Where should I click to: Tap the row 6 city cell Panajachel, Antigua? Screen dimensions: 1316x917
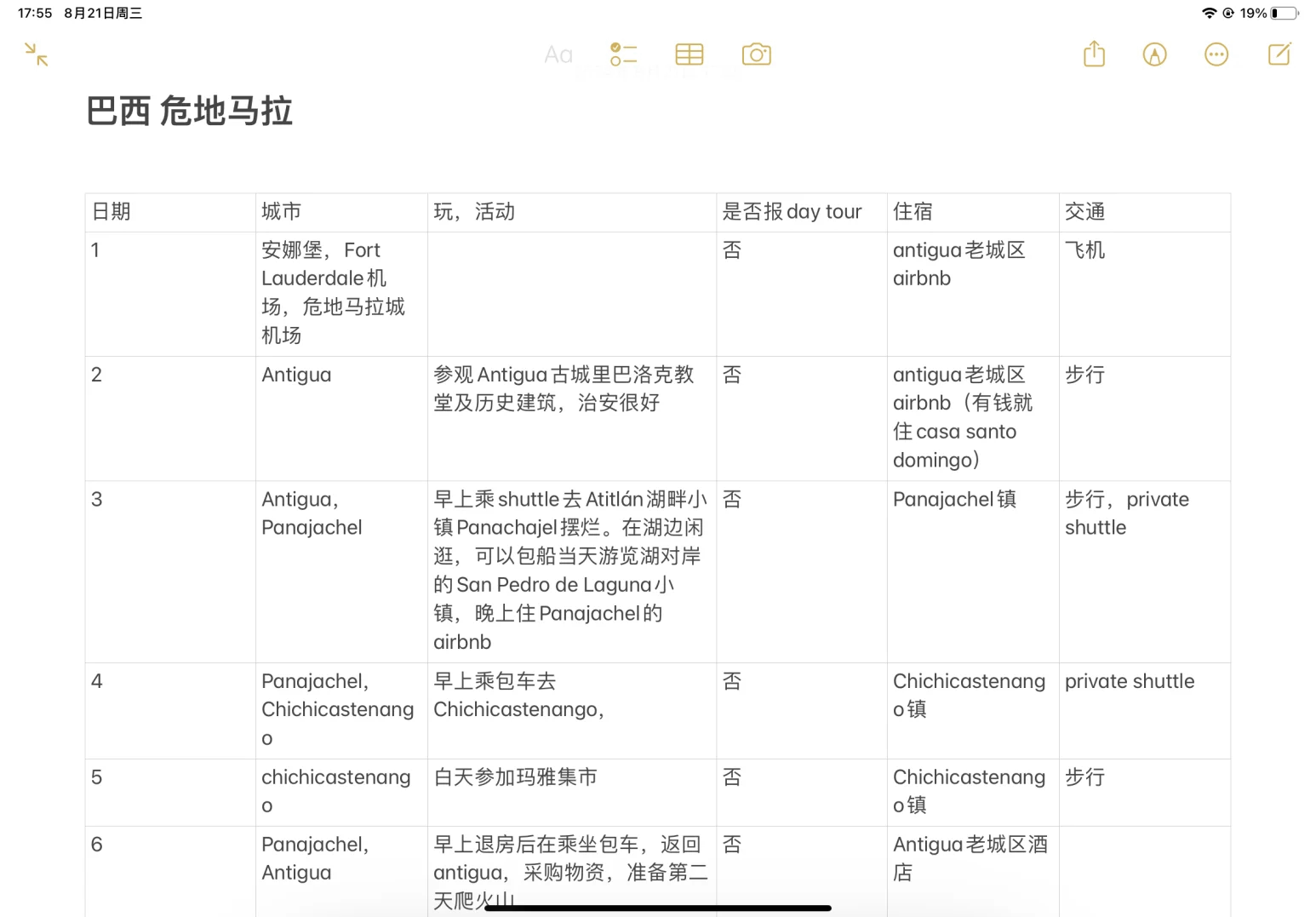[x=341, y=871]
